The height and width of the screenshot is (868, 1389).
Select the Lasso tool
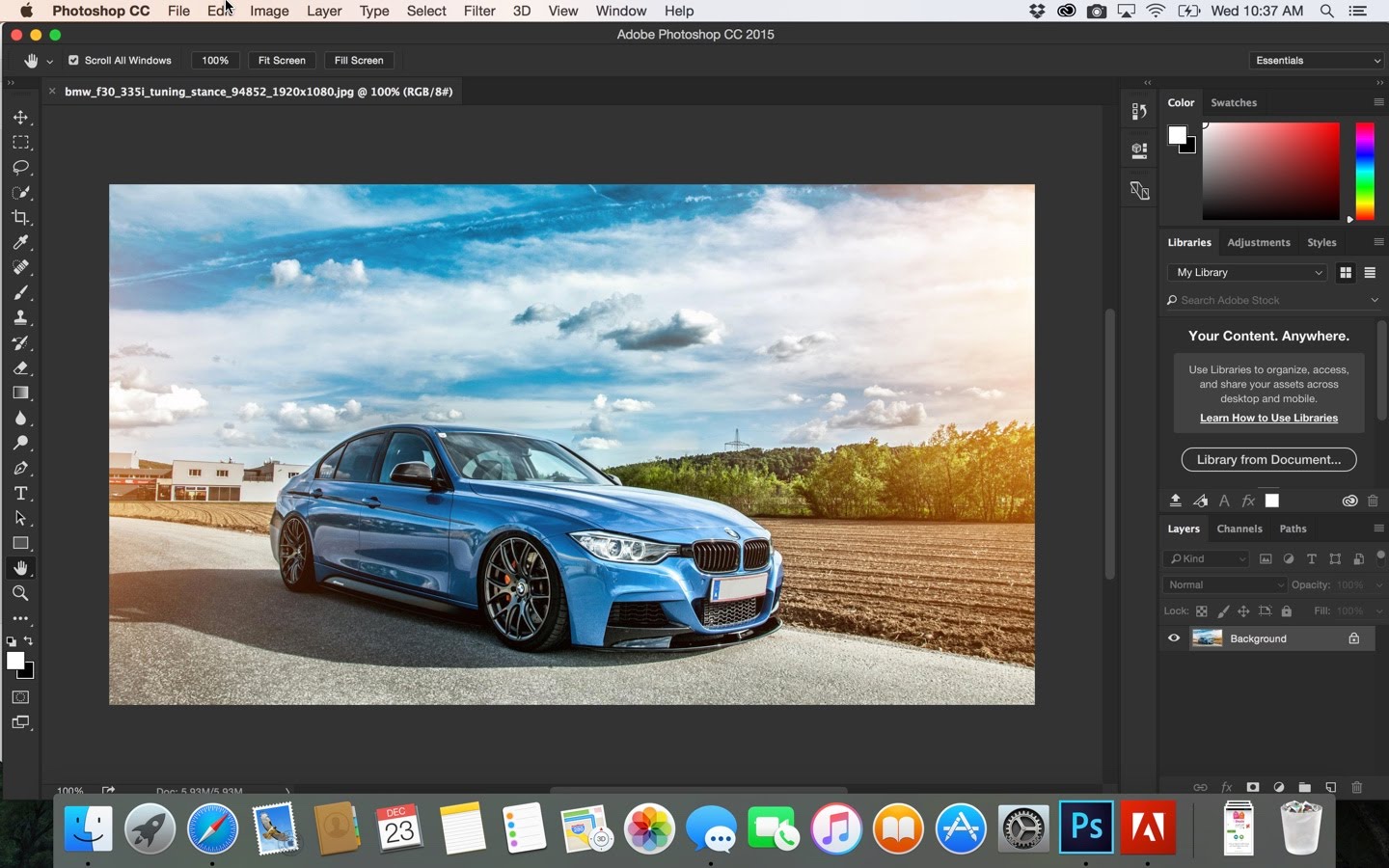pos(20,167)
